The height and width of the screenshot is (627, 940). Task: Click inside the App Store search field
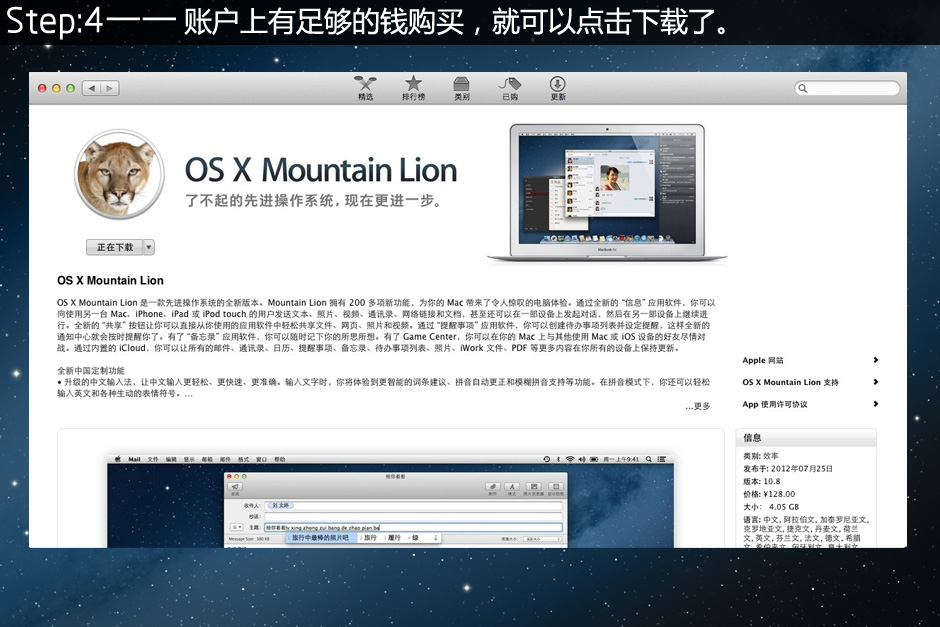click(847, 88)
